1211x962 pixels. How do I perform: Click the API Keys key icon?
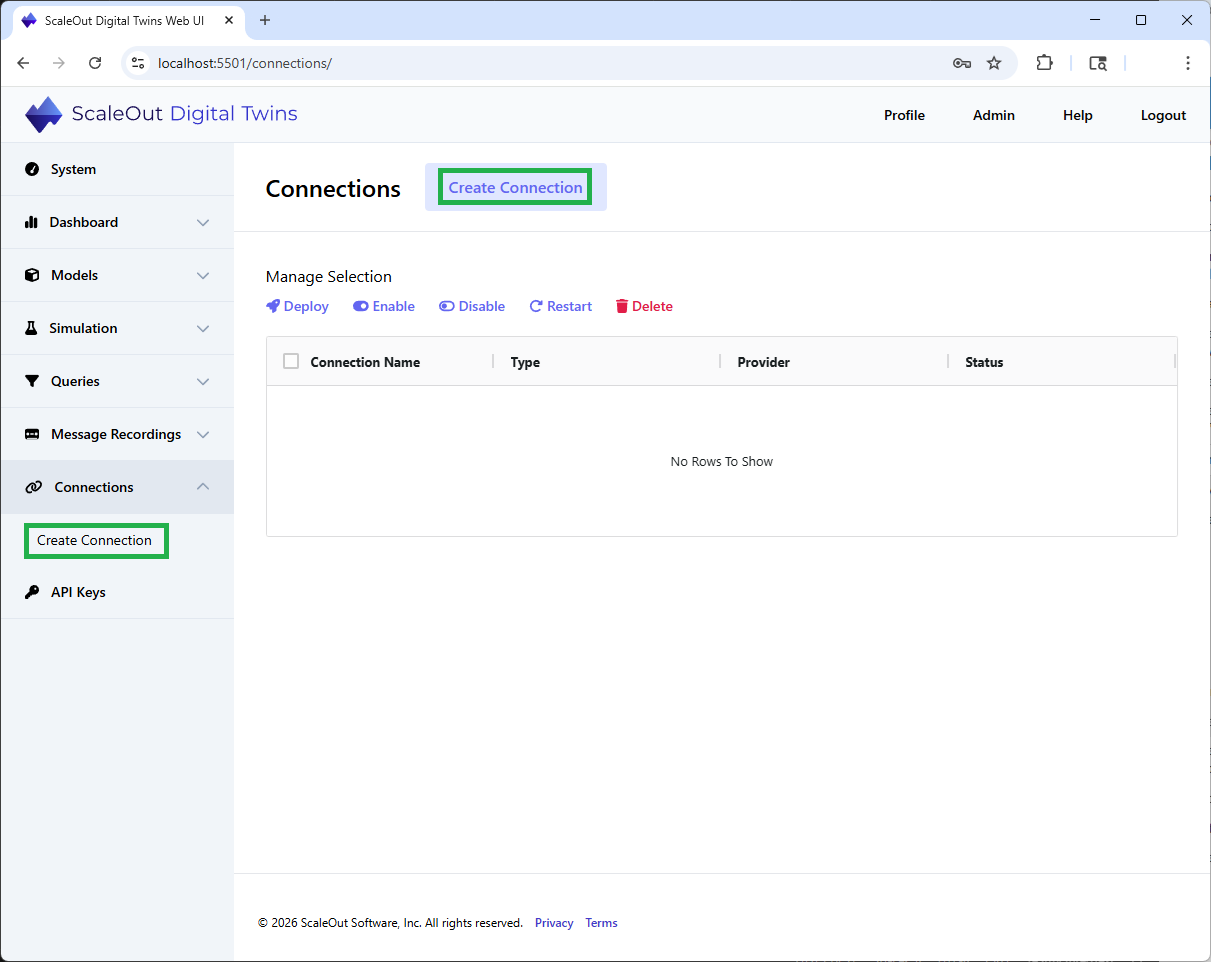32,592
